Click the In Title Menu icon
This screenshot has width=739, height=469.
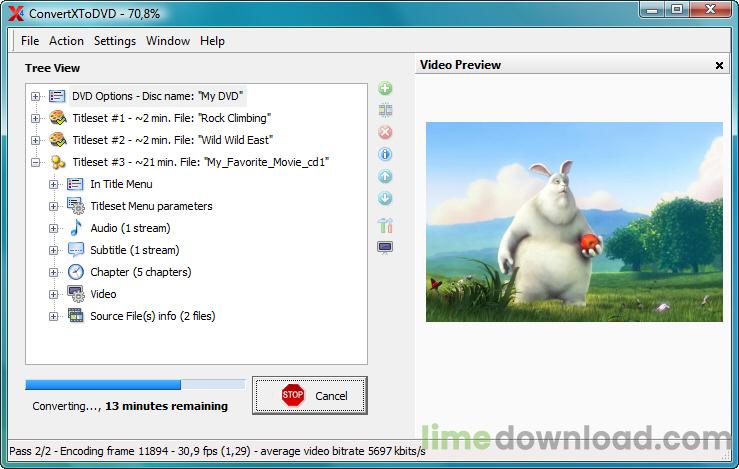point(75,184)
